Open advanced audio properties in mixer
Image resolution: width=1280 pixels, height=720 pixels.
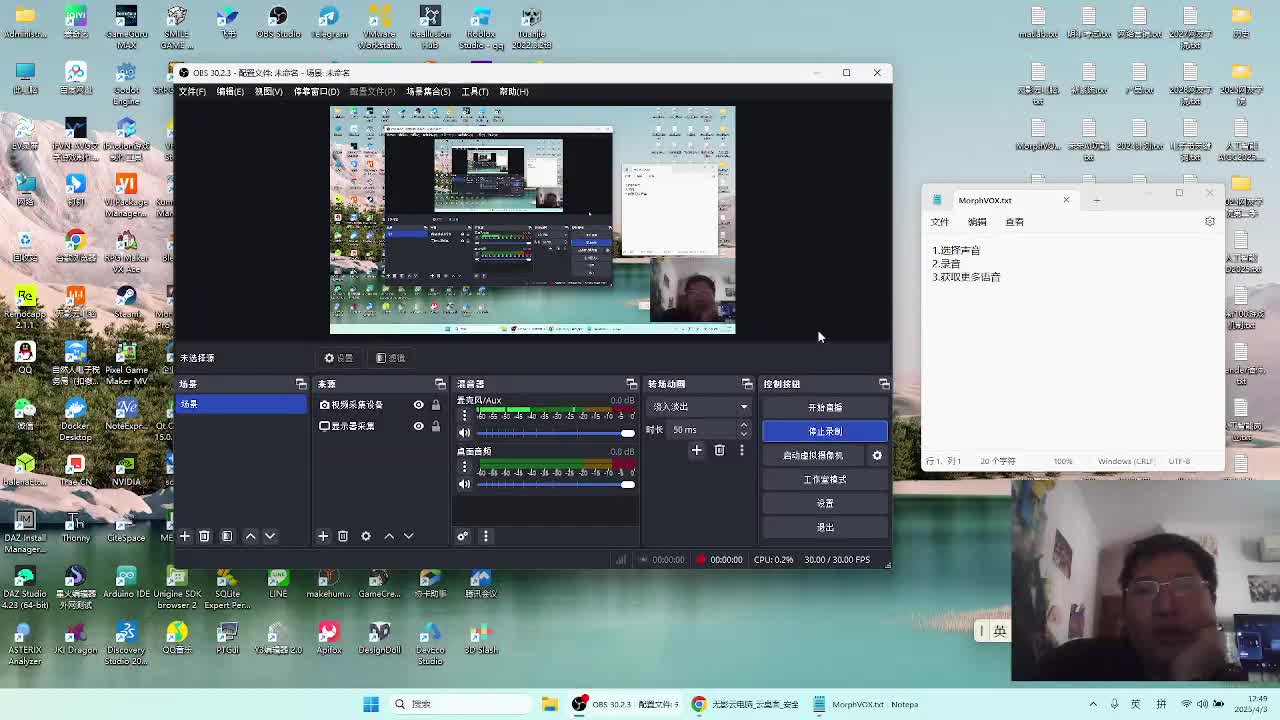463,537
